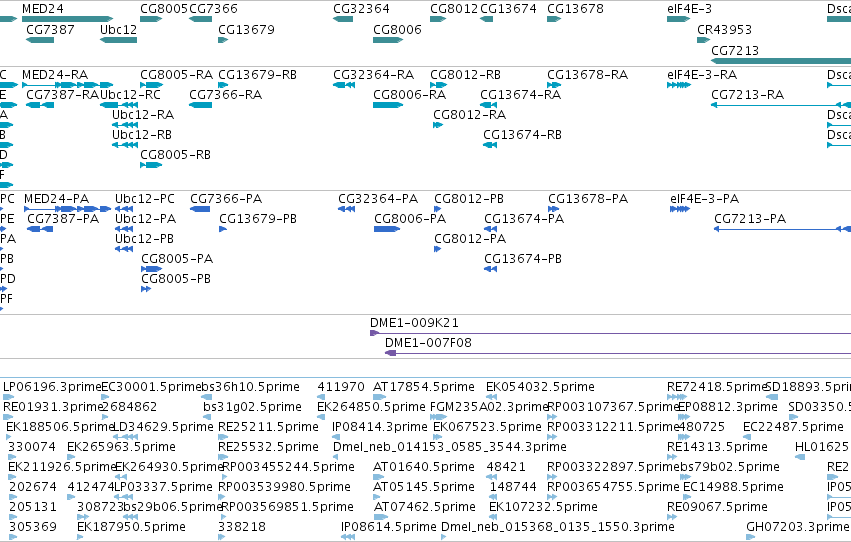This screenshot has width=851, height=542.
Task: Click the eIF4E-3-PA protein feature
Action: pos(680,209)
